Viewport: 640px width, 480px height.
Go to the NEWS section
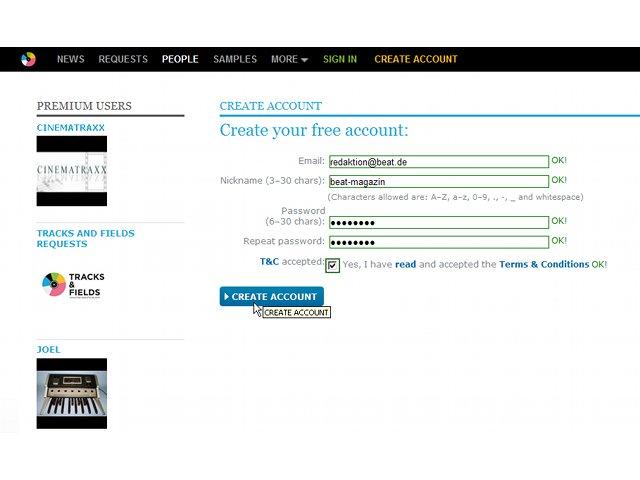coord(71,59)
